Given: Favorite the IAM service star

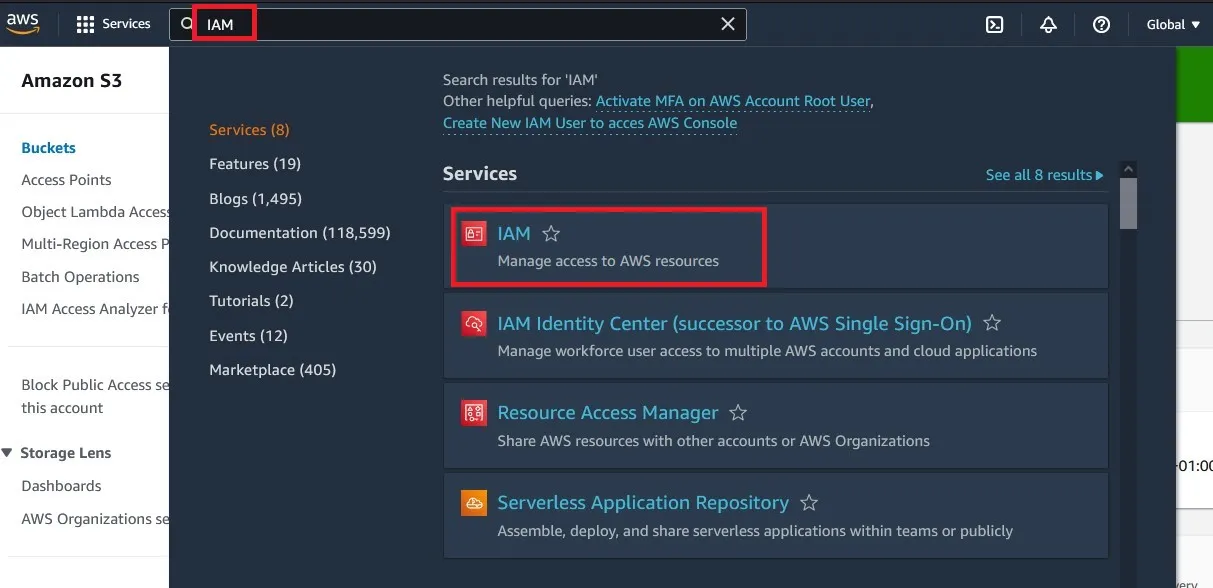Looking at the screenshot, I should click(x=551, y=234).
